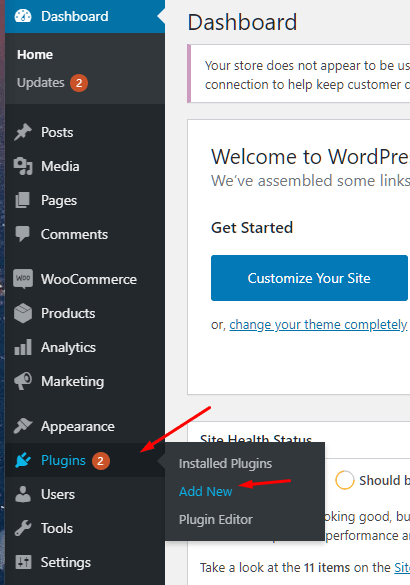
Task: Open the Plugins menu label
Action: tap(63, 460)
